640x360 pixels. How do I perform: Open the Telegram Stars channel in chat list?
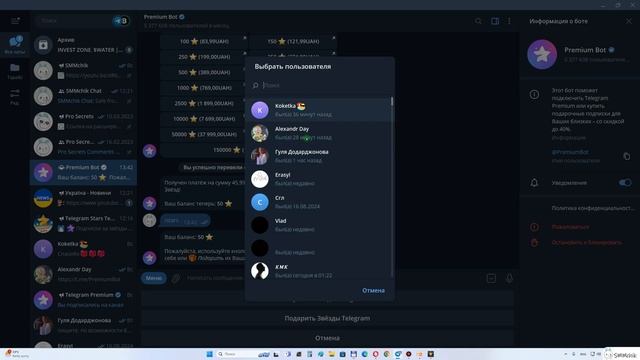(83, 223)
